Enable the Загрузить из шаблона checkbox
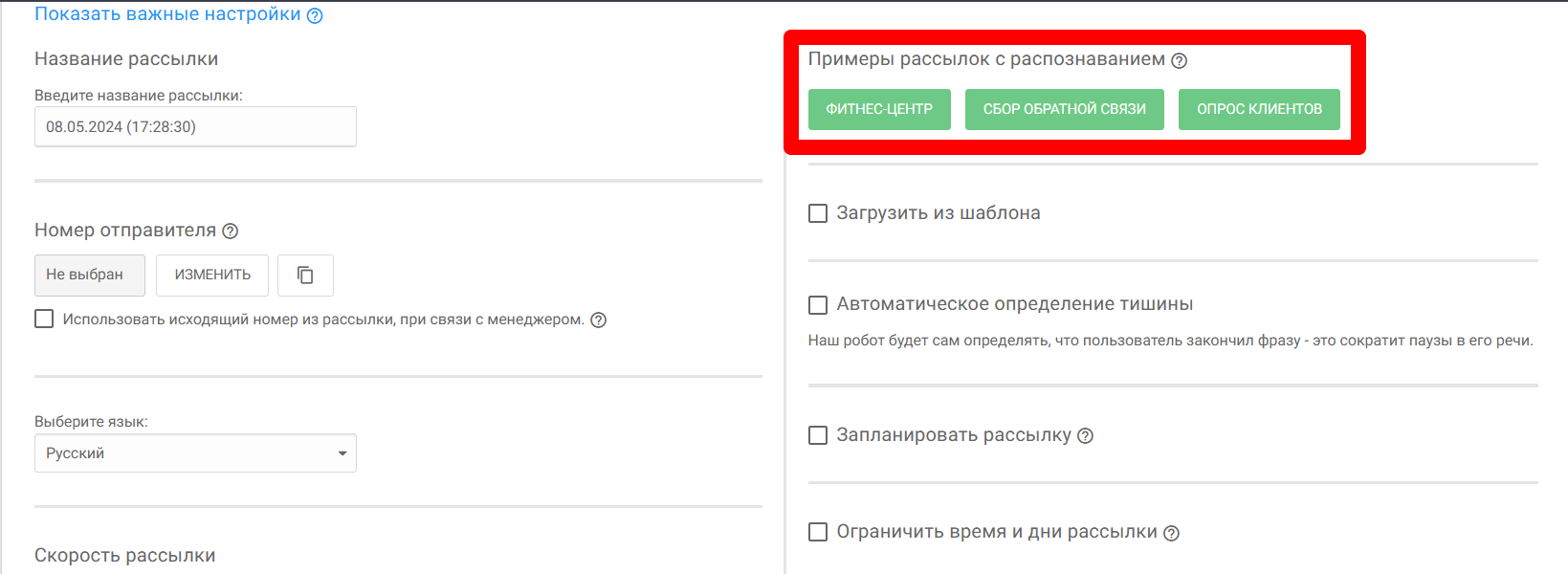The width and height of the screenshot is (1568, 574). pos(818,213)
